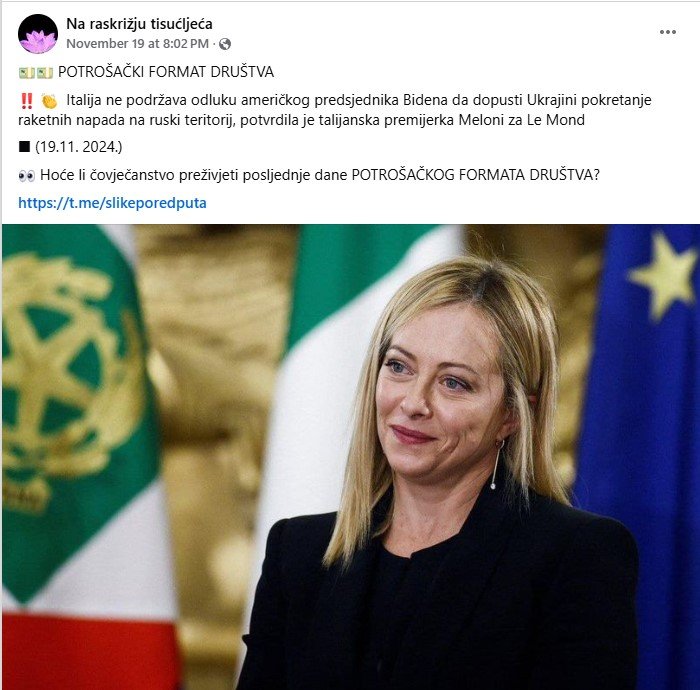The height and width of the screenshot is (690, 700).
Task: Click the paragraph starting with Italija ne podržava
Action: click(x=335, y=110)
